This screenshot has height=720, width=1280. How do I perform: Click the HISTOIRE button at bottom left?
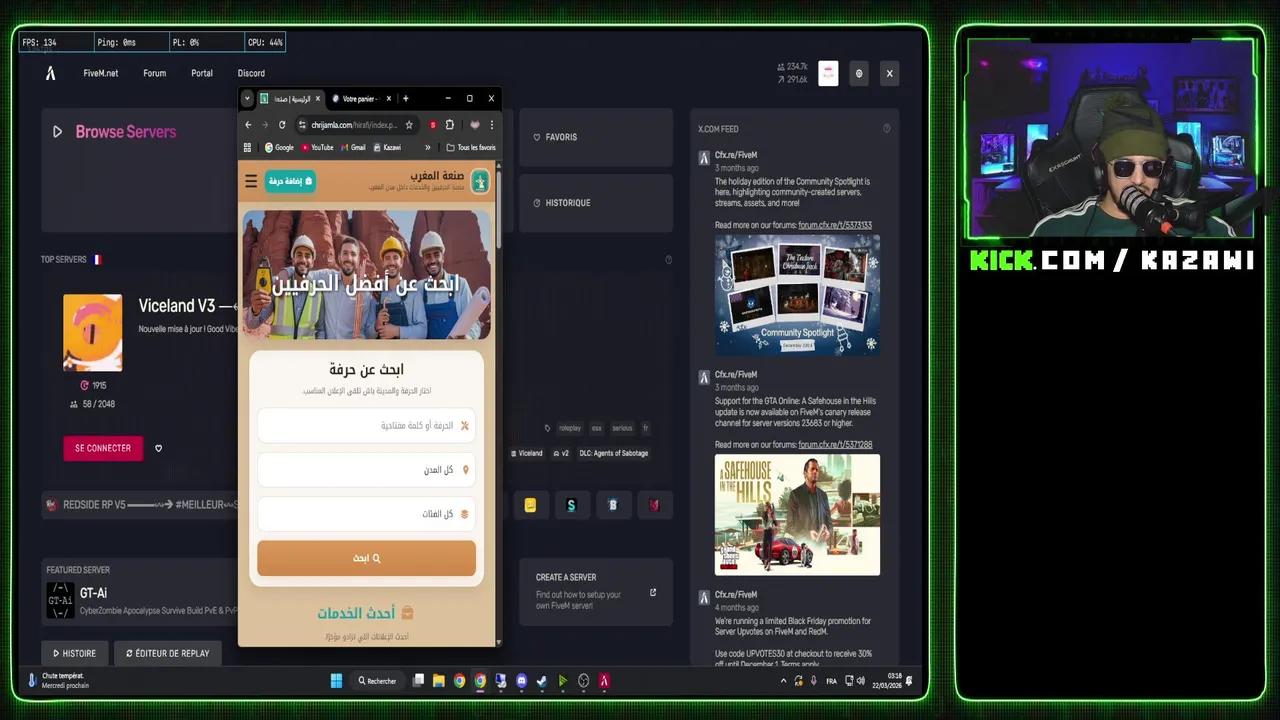[x=75, y=653]
